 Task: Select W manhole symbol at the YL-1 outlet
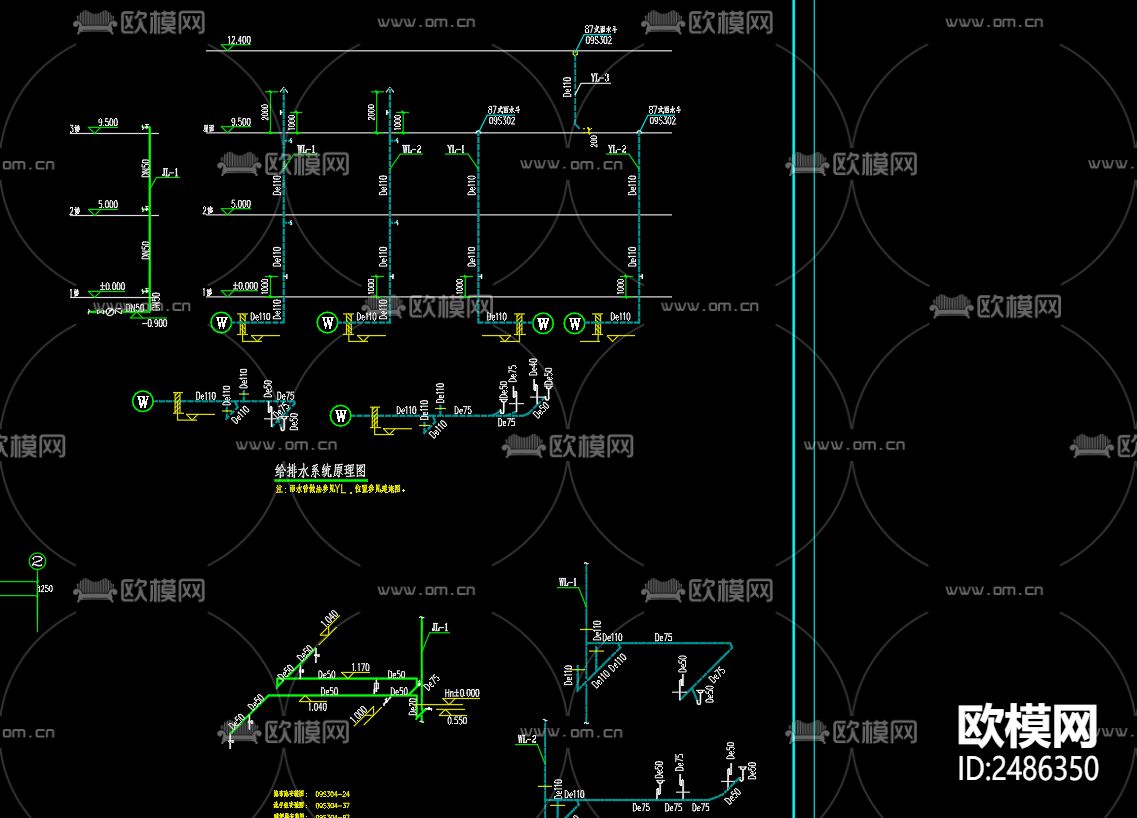[543, 323]
